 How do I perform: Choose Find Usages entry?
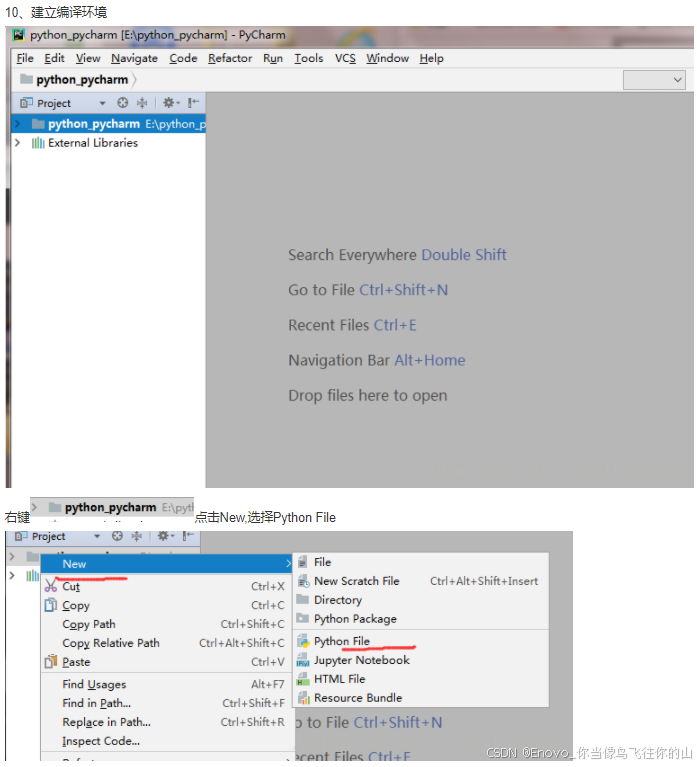coord(166,684)
